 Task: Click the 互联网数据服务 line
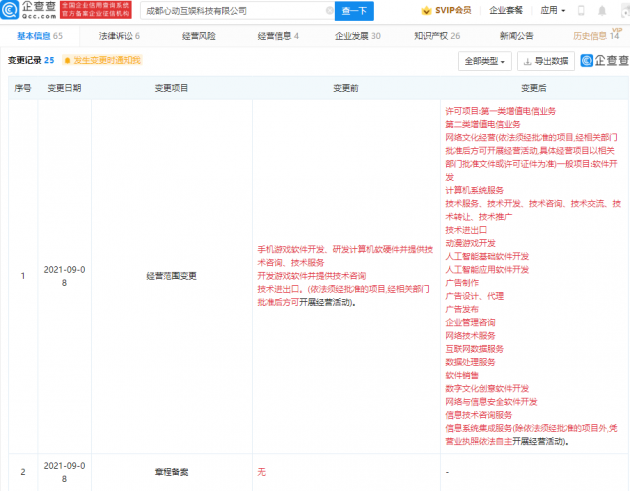point(475,349)
